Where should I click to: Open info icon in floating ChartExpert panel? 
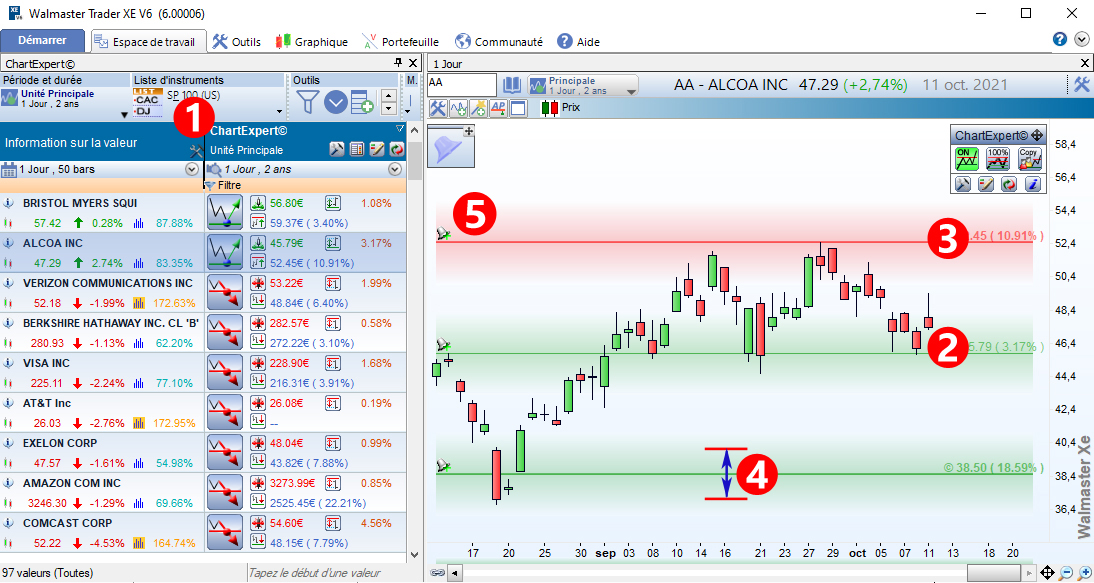pos(1033,184)
